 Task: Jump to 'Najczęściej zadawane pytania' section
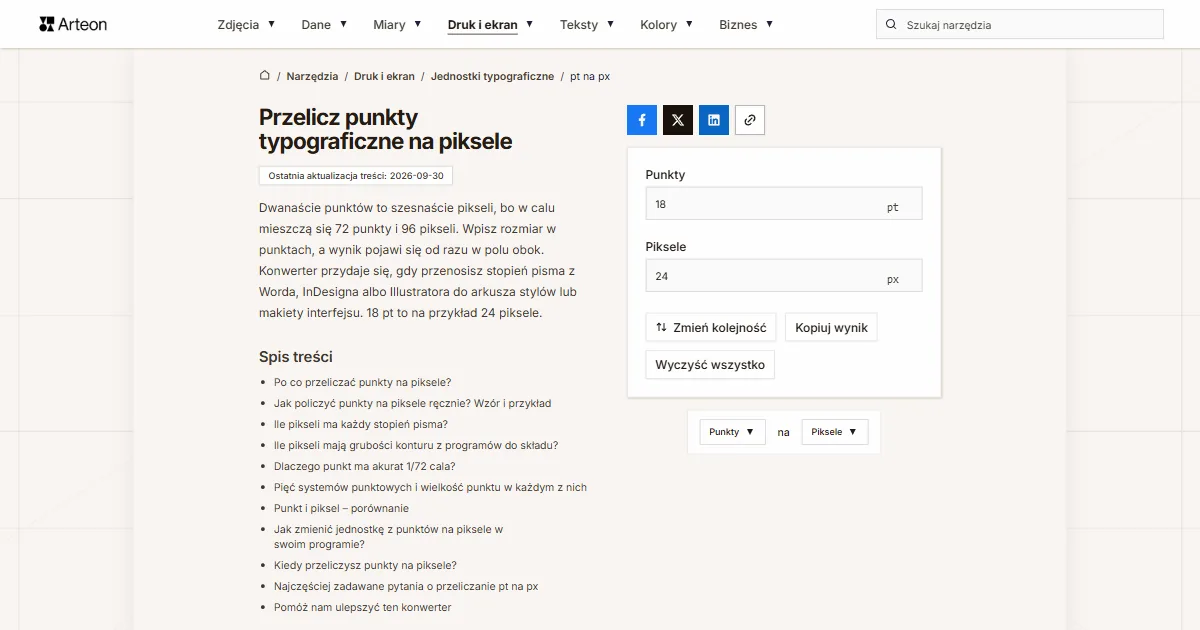406,586
